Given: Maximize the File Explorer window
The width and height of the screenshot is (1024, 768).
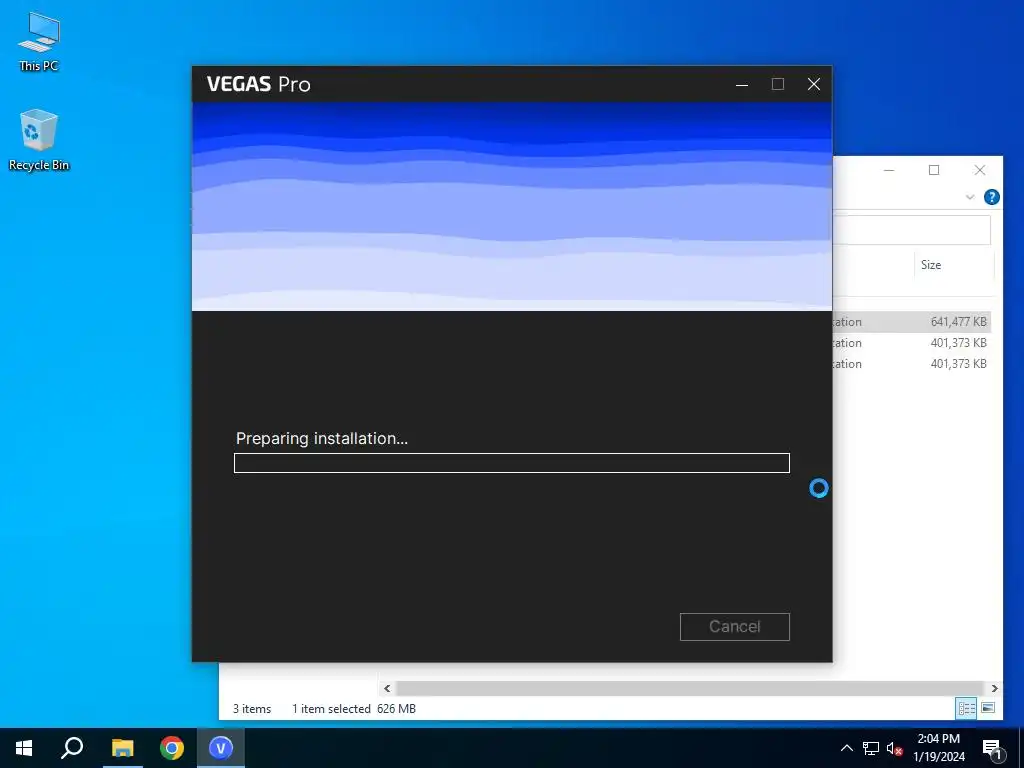Looking at the screenshot, I should (x=934, y=170).
